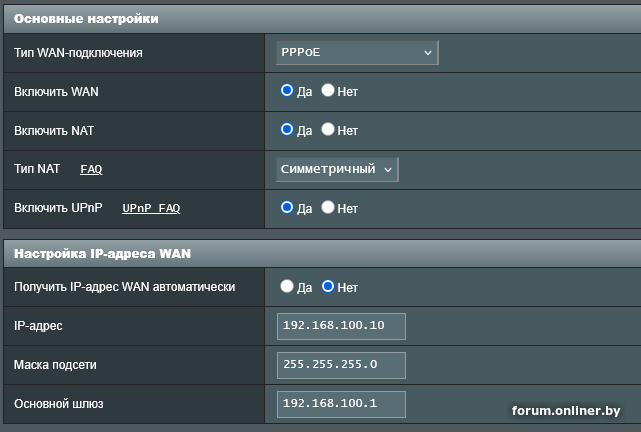Image resolution: width=641 pixels, height=432 pixels.
Task: Enable NAT with the "Да" radio
Action: (287, 130)
